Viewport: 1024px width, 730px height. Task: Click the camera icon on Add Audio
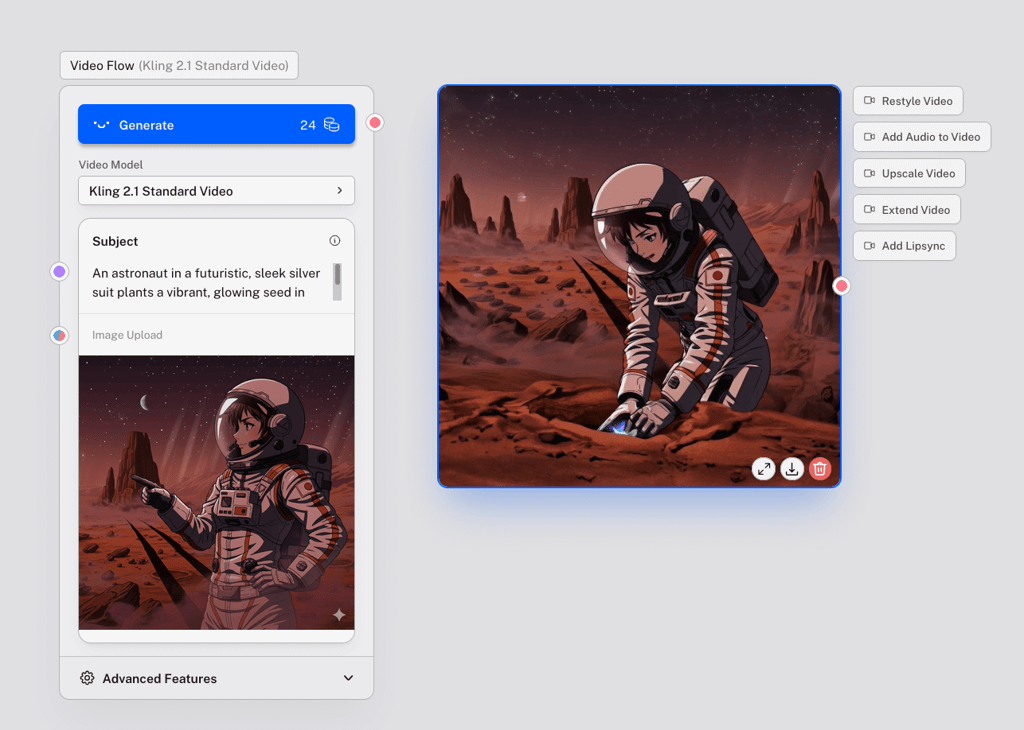(869, 137)
